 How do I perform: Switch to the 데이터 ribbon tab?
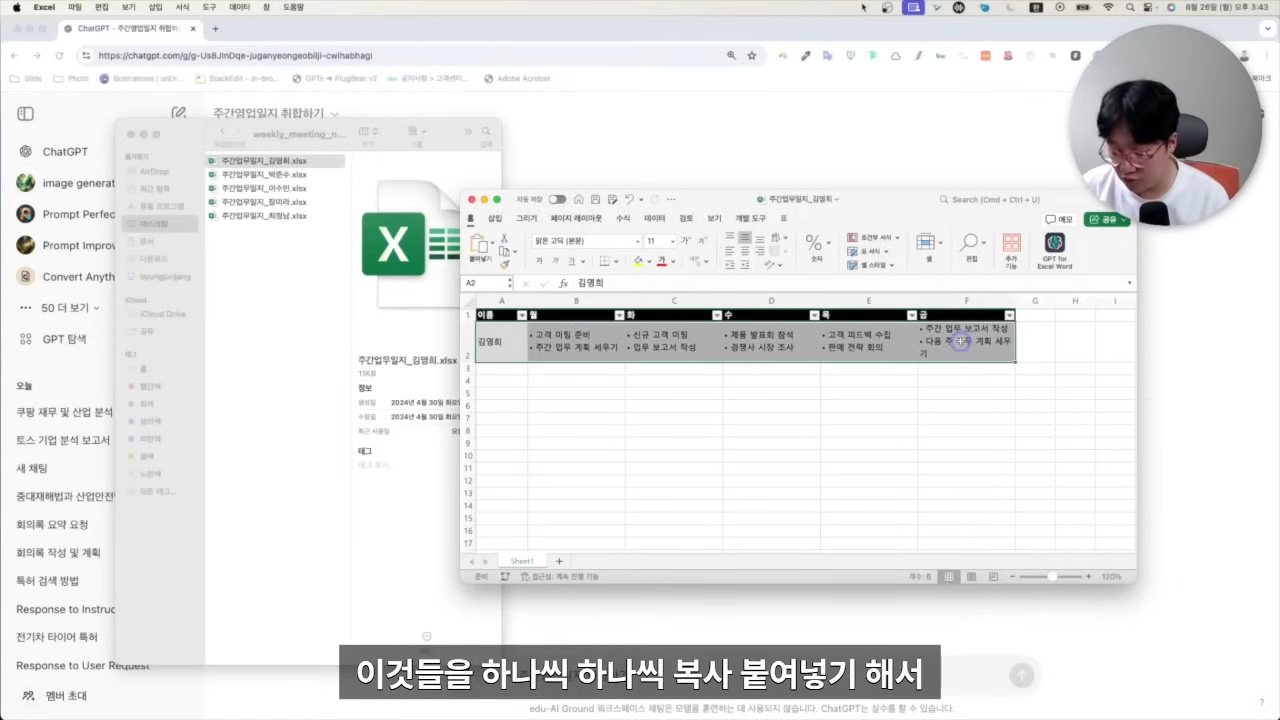click(652, 218)
